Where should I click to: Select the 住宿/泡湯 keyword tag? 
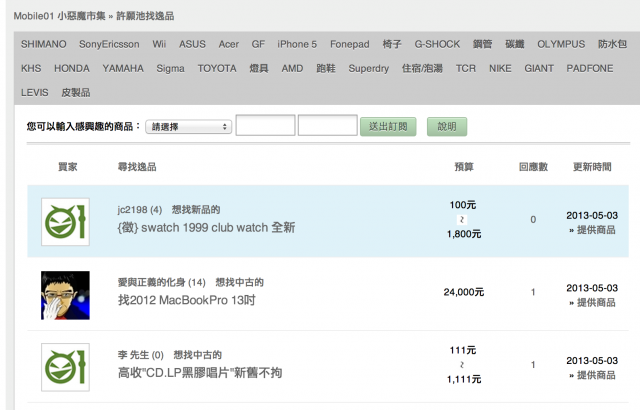pos(422,68)
